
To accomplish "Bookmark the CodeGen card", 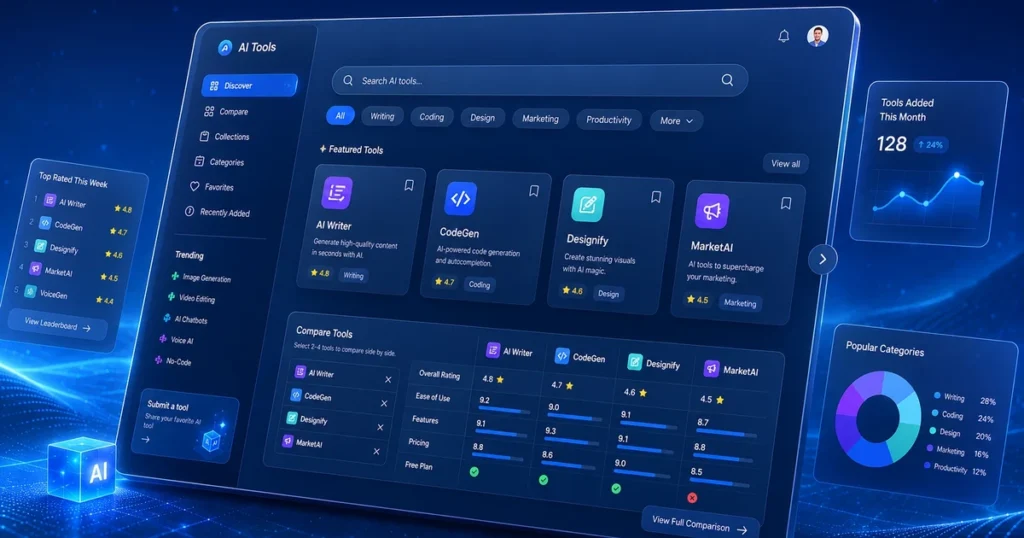I will pyautogui.click(x=534, y=191).
